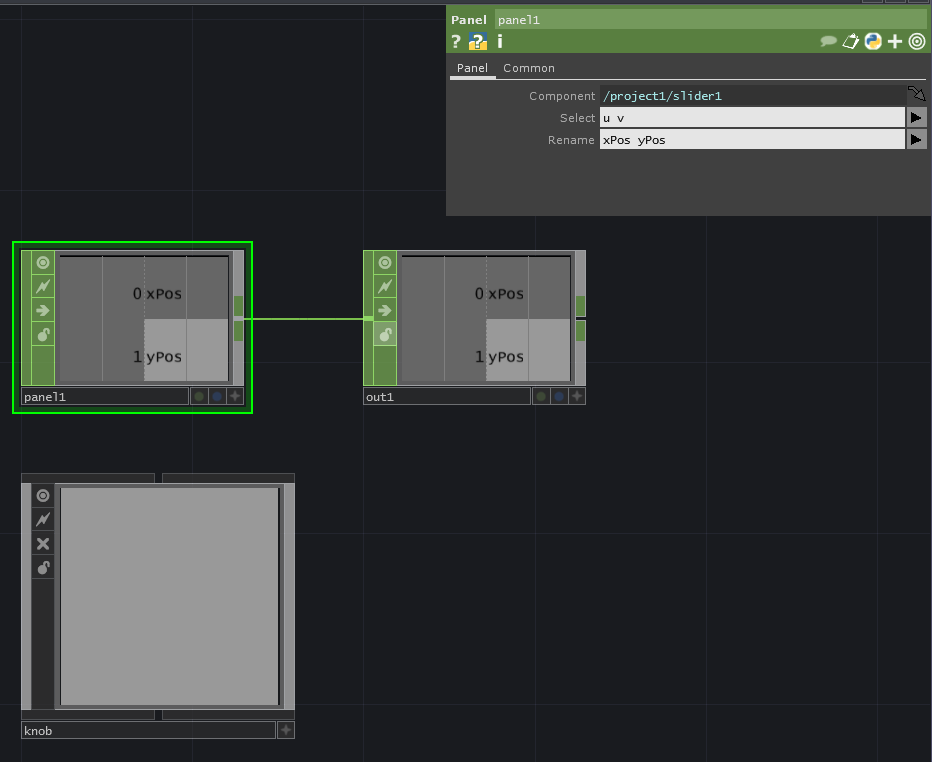The width and height of the screenshot is (932, 762).
Task: Add custom parameter with plus icon
Action: click(895, 41)
